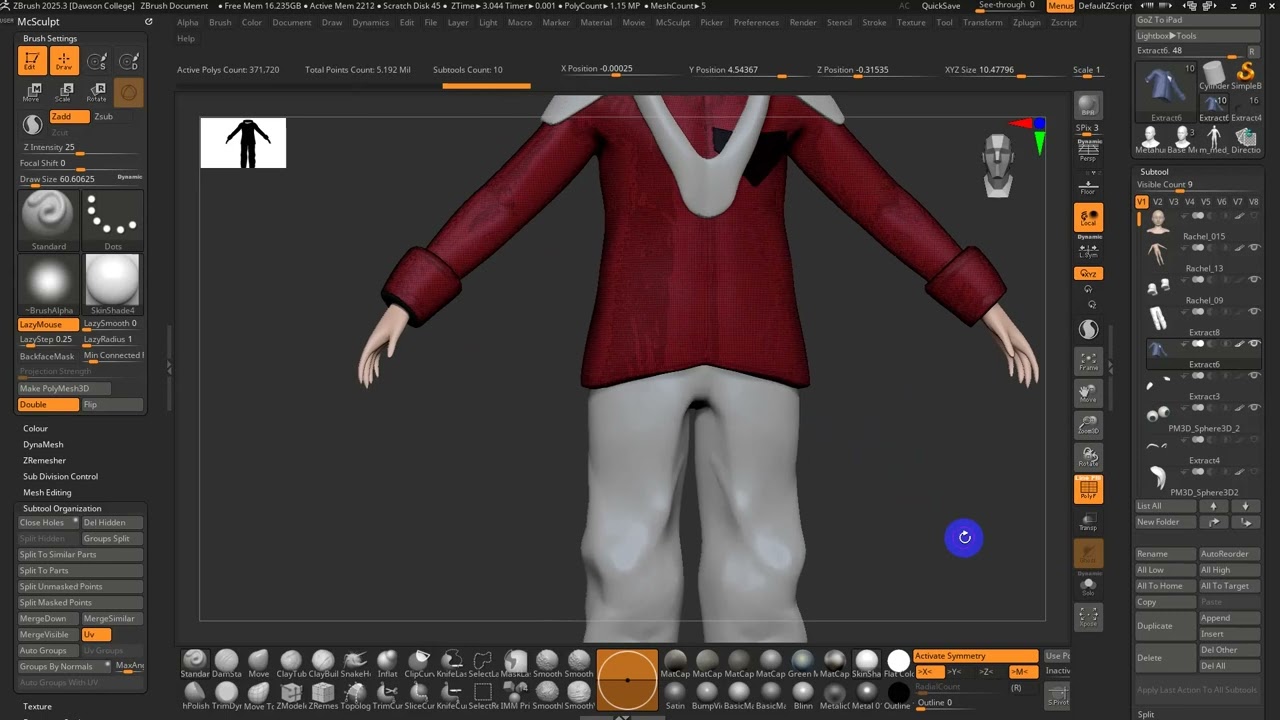This screenshot has height=720, width=1280.
Task: Collapse the Subtool Organization section
Action: 62,508
